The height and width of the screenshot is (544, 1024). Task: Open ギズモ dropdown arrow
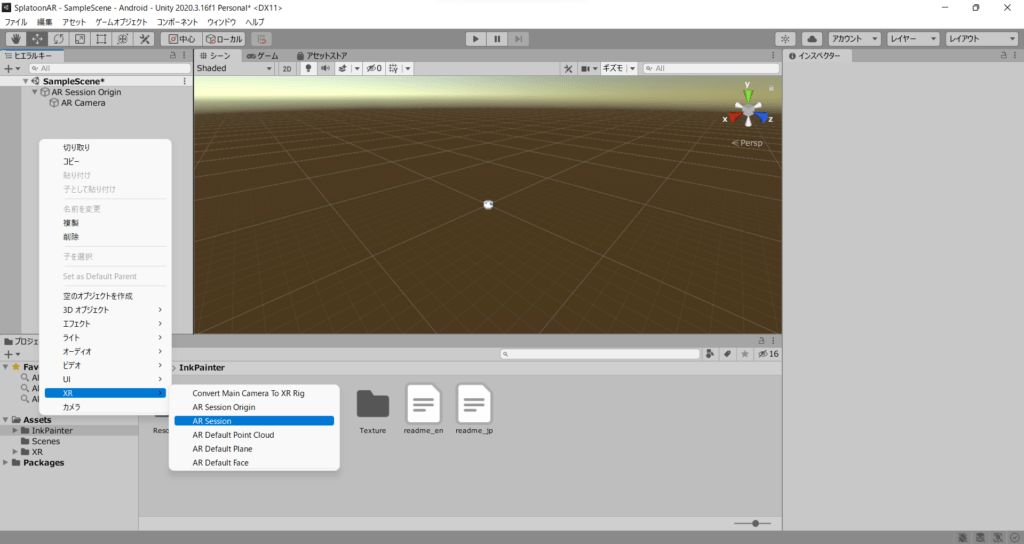pyautogui.click(x=632, y=69)
